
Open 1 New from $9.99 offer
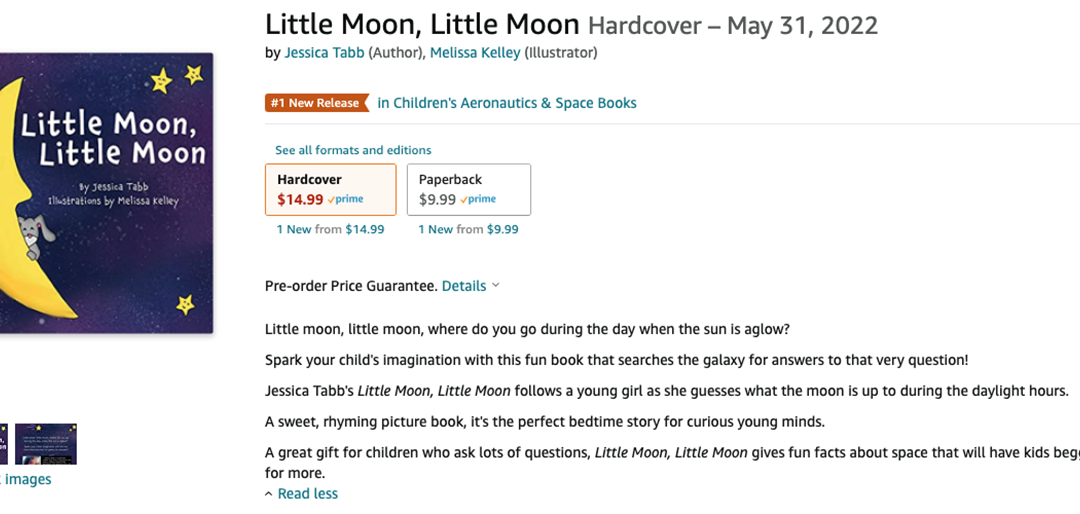pyautogui.click(x=468, y=229)
